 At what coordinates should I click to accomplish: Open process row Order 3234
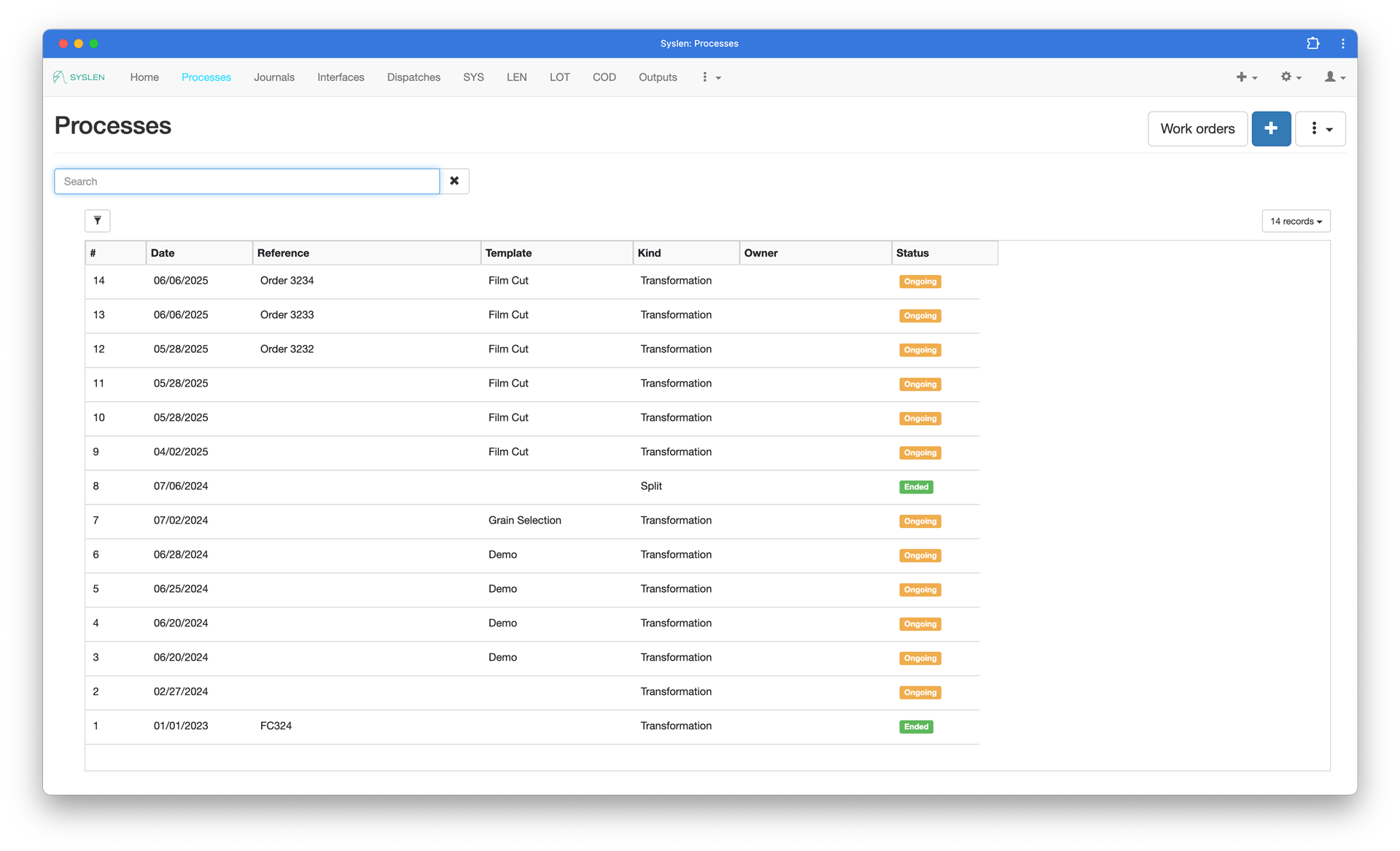(287, 281)
